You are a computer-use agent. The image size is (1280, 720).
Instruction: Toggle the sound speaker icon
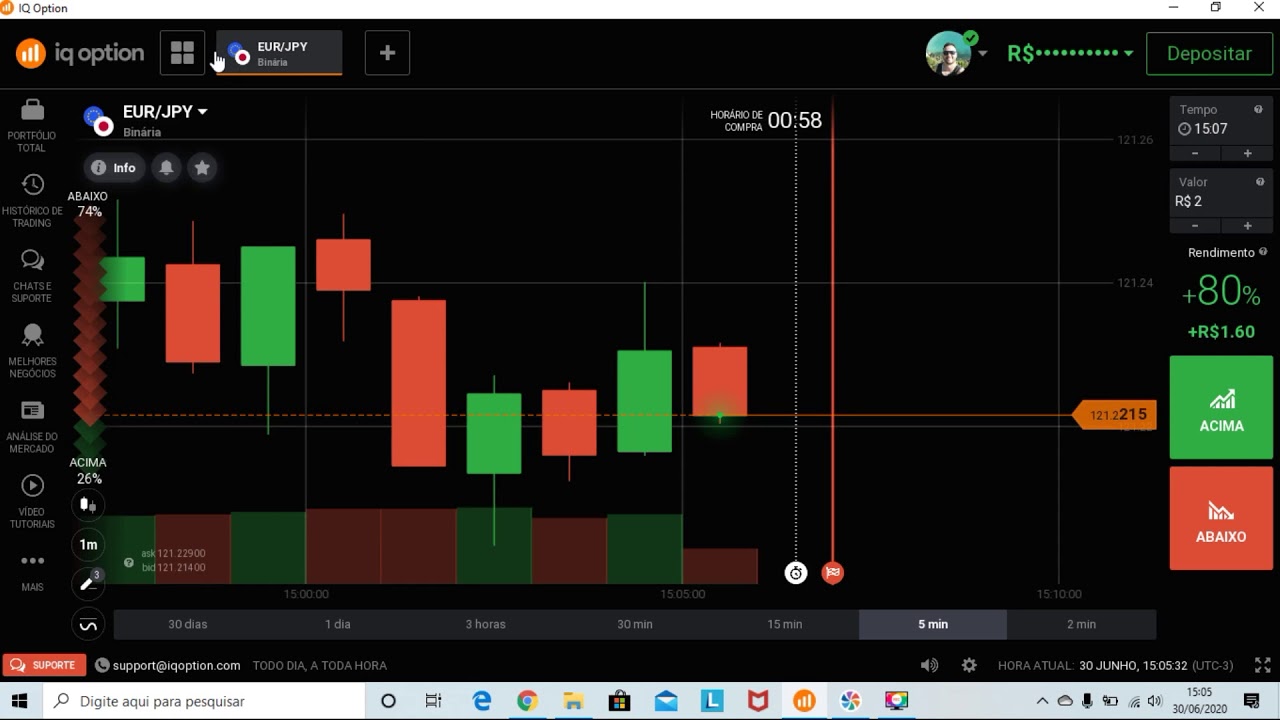[929, 665]
